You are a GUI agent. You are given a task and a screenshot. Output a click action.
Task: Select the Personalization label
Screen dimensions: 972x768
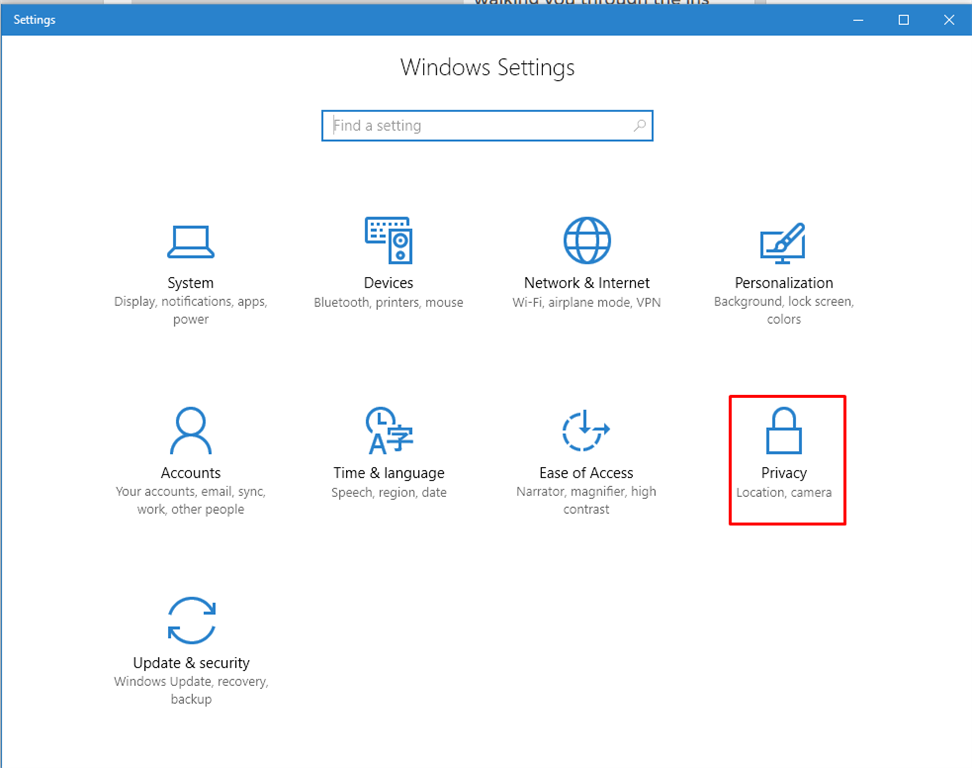(x=784, y=283)
